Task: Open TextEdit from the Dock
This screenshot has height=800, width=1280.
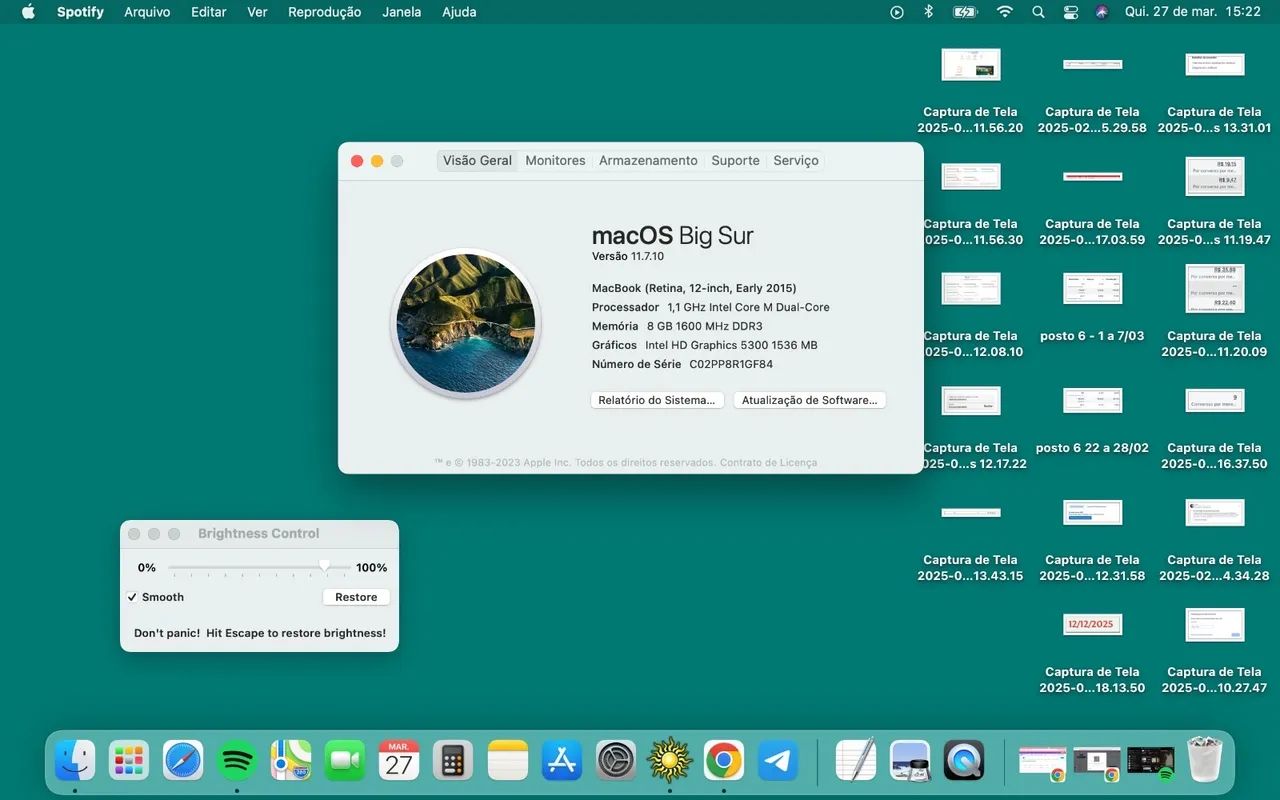Action: pyautogui.click(x=856, y=761)
